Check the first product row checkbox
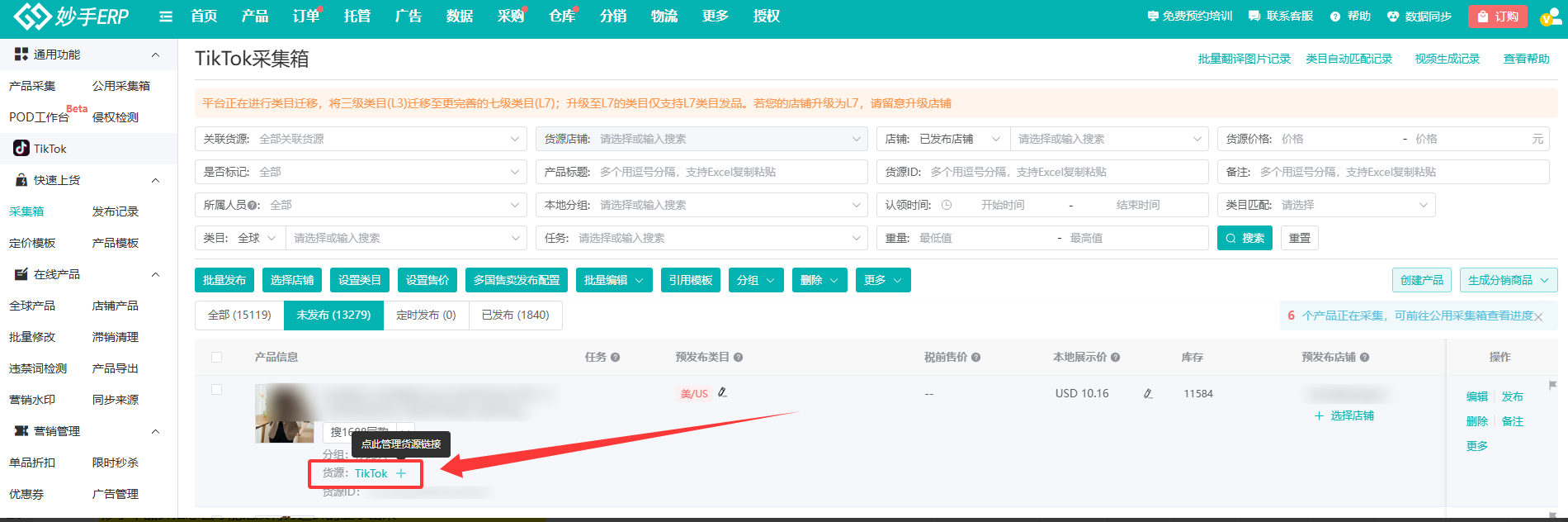This screenshot has width=1568, height=522. [216, 390]
